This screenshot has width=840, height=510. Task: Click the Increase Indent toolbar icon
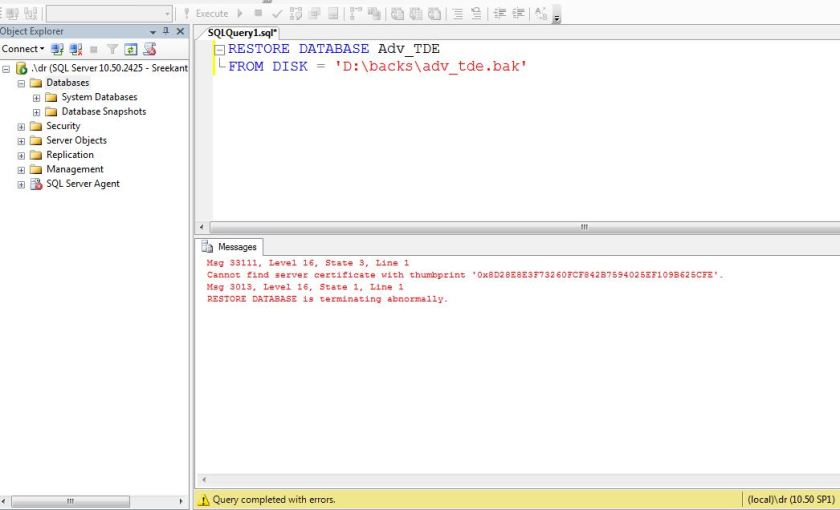[517, 14]
